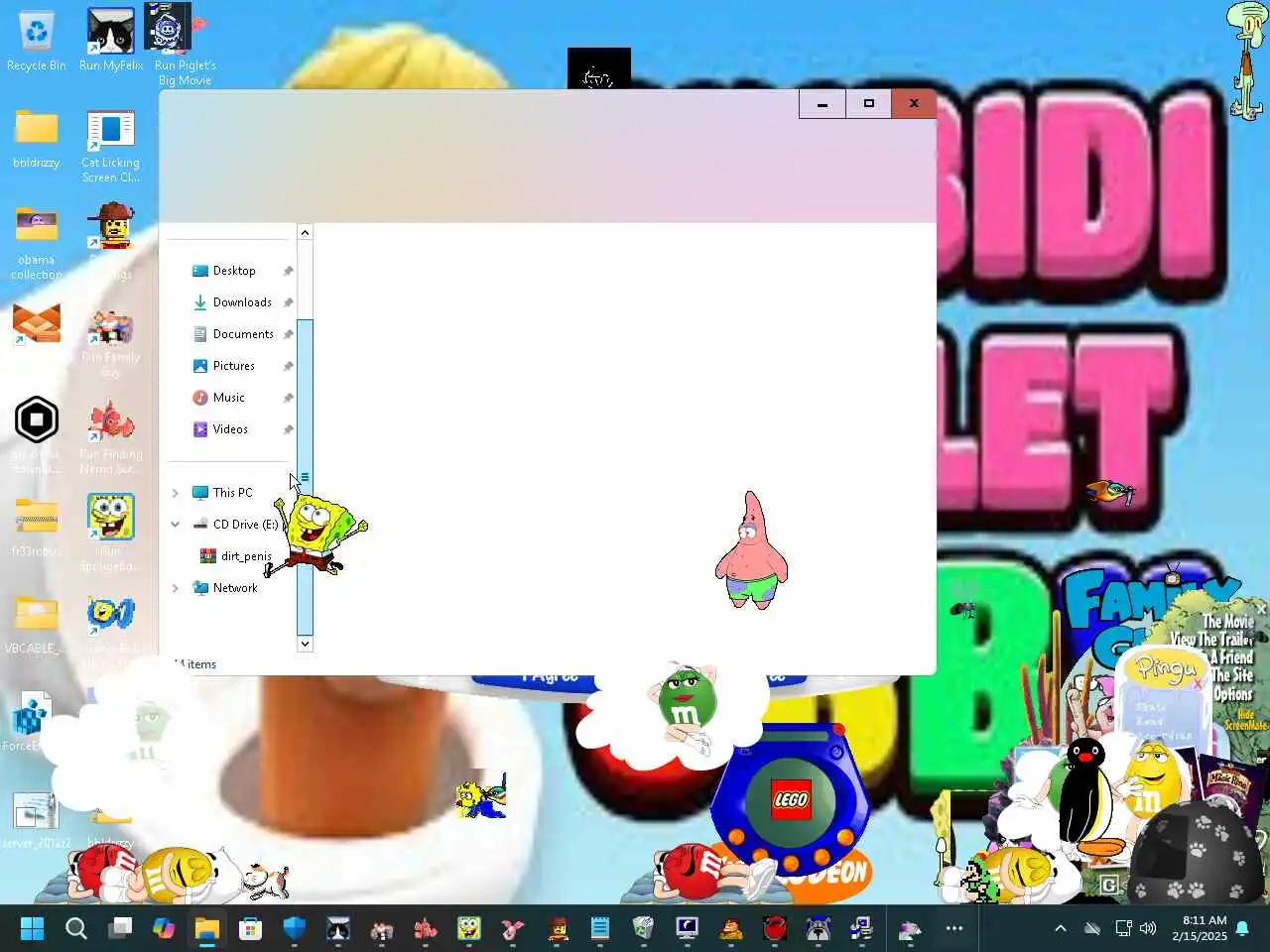Select the bbldrizzy folder on desktop
Screen dimensions: 1270x952
coord(37,138)
